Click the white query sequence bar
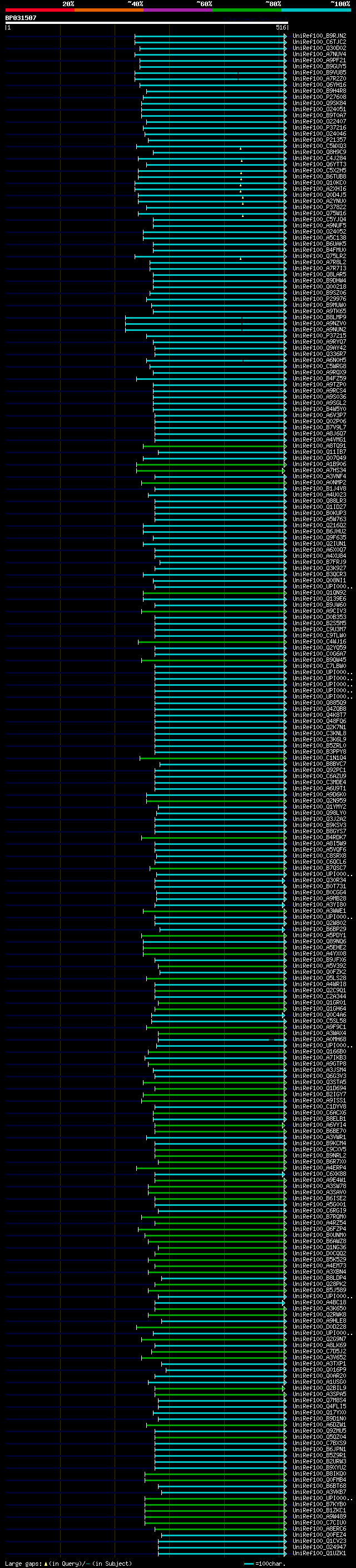Image resolution: width=356 pixels, height=1568 pixels. 147,23
